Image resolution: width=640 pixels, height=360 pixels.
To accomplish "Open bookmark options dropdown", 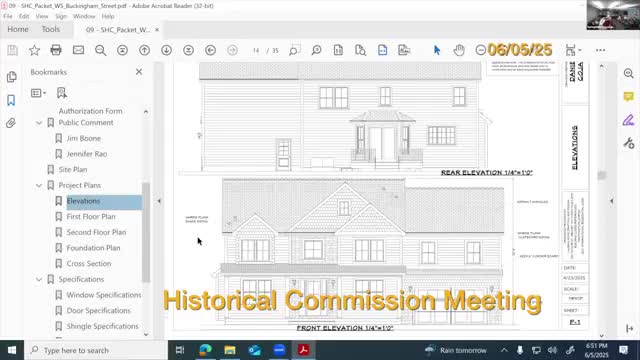I will click(x=38, y=93).
